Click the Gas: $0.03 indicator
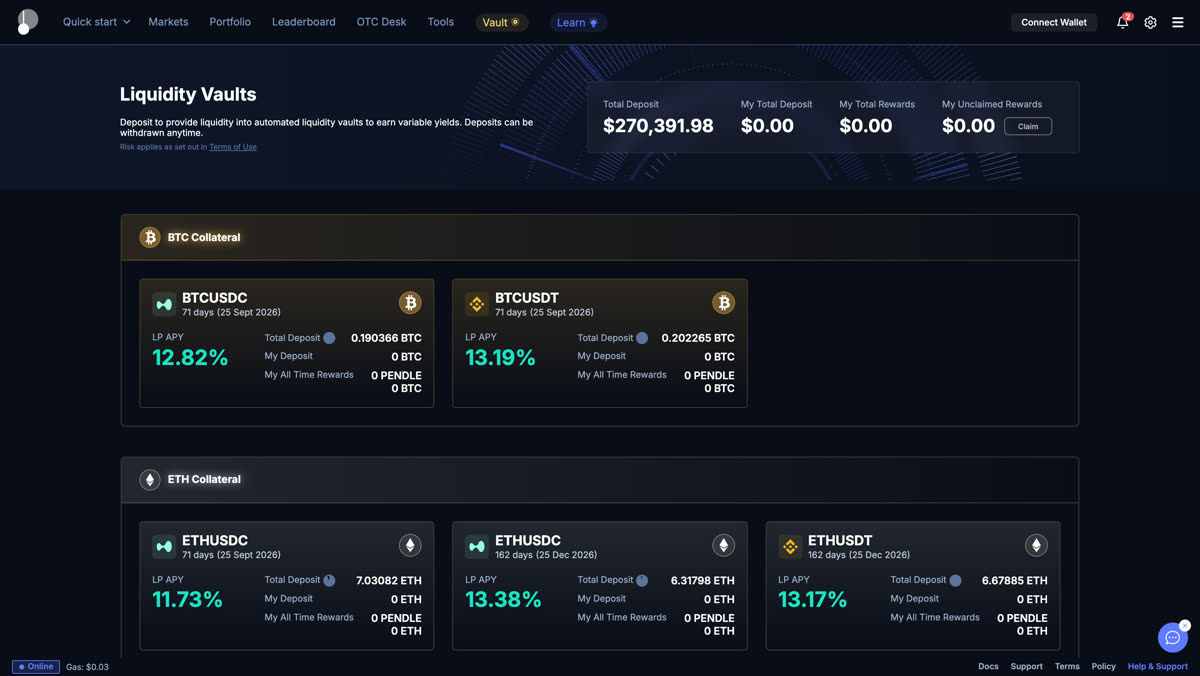1200x676 pixels. [87, 666]
